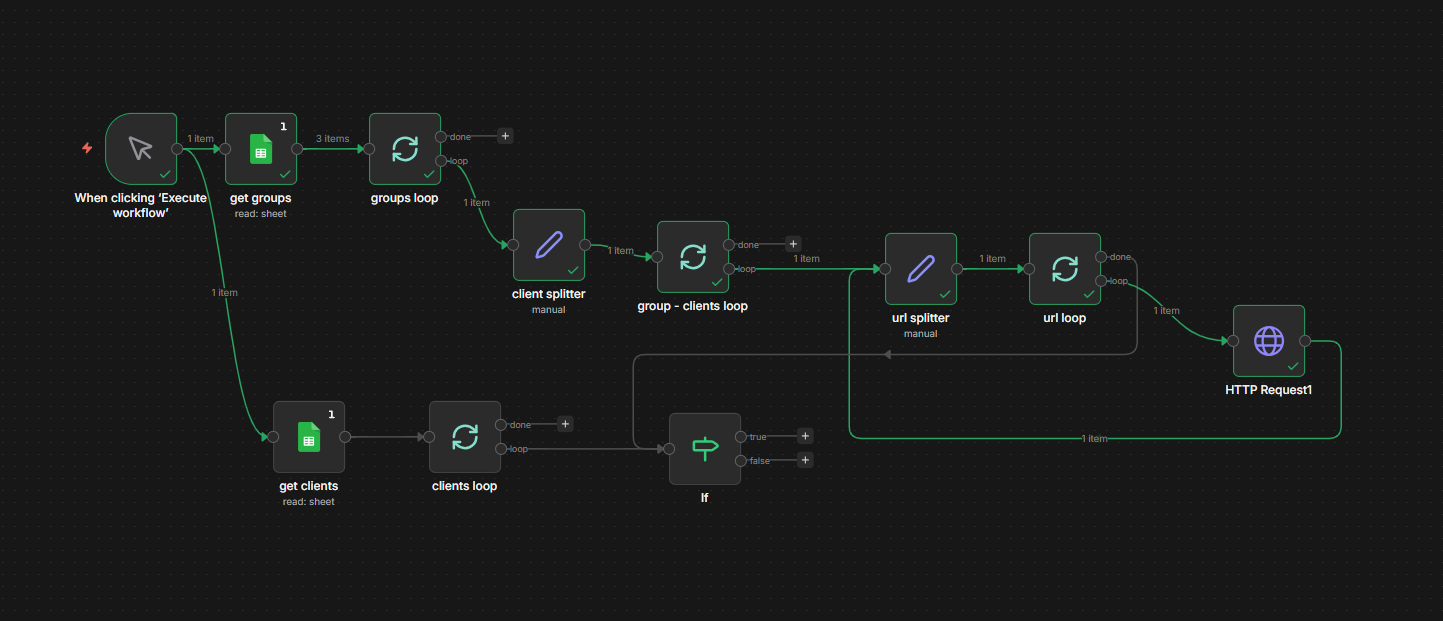1443x621 pixels.
Task: Click the 'group - clients loop' label
Action: click(692, 306)
